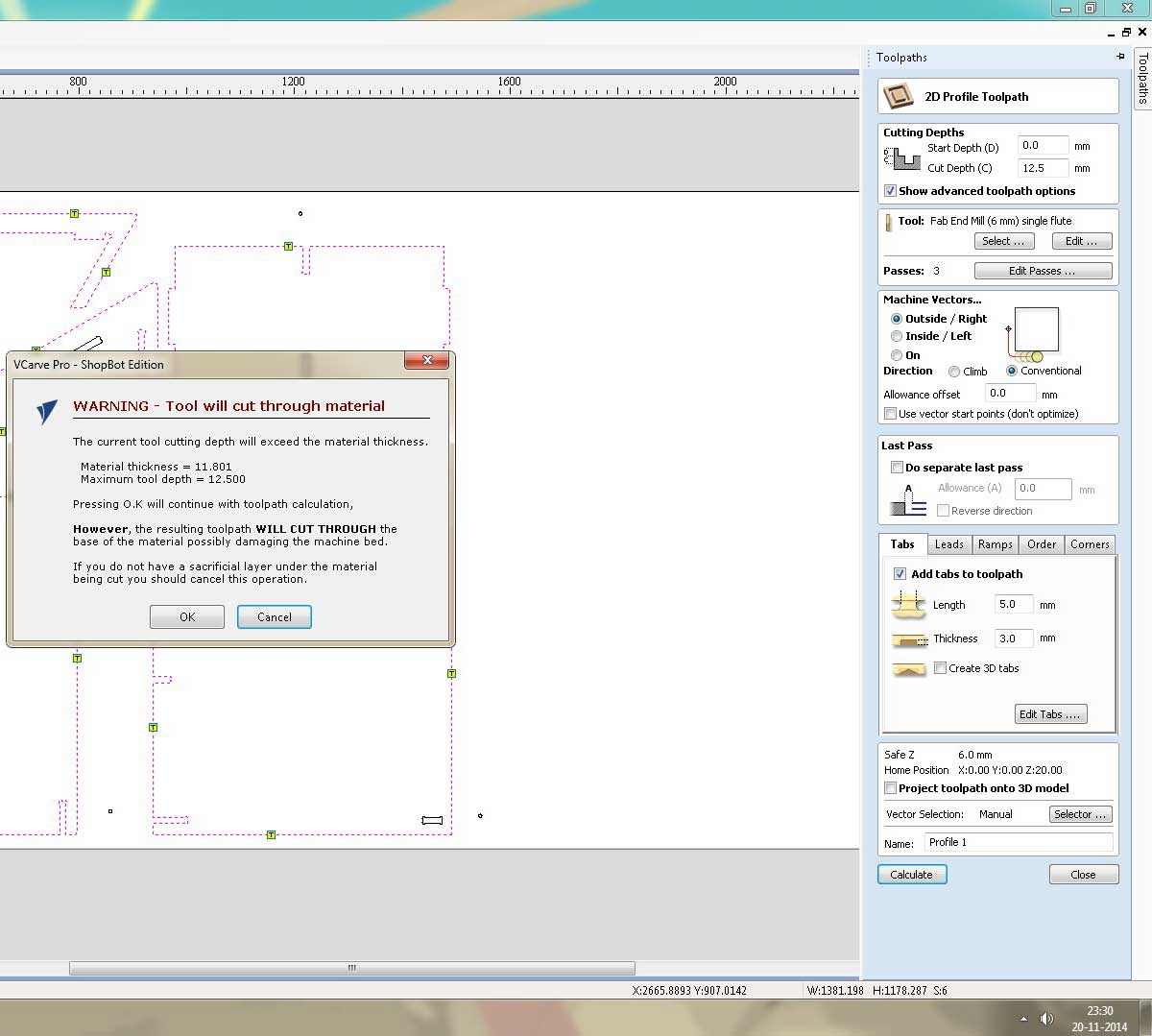This screenshot has height=1036, width=1152.
Task: Switch to the Order tab
Action: 1042,544
